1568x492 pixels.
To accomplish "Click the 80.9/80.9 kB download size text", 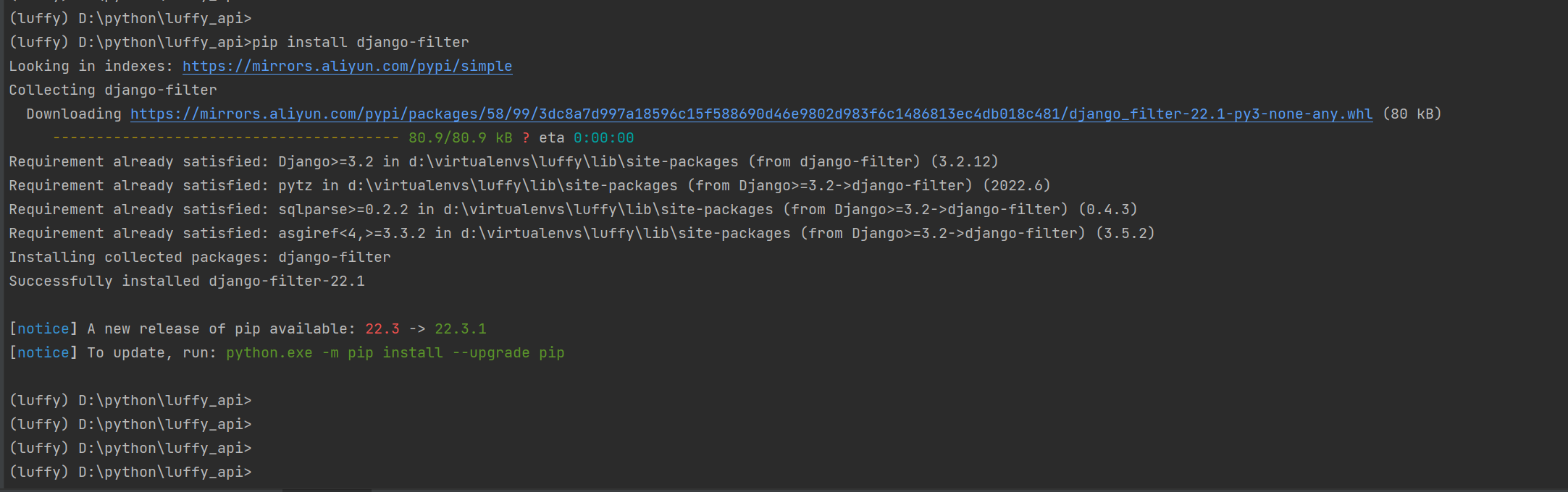I will [460, 137].
